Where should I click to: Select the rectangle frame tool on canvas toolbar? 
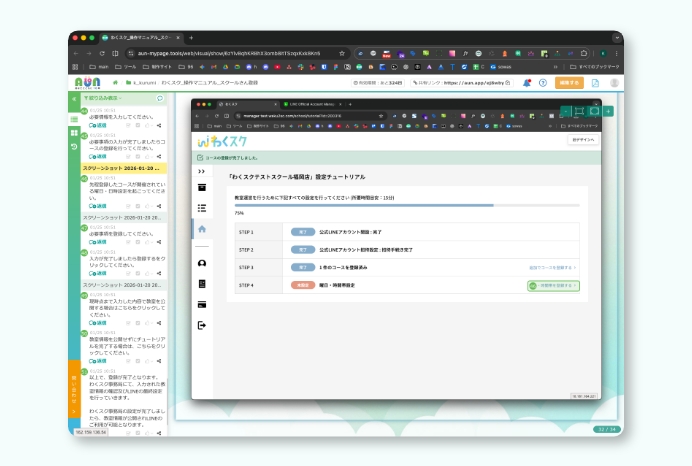tap(579, 111)
